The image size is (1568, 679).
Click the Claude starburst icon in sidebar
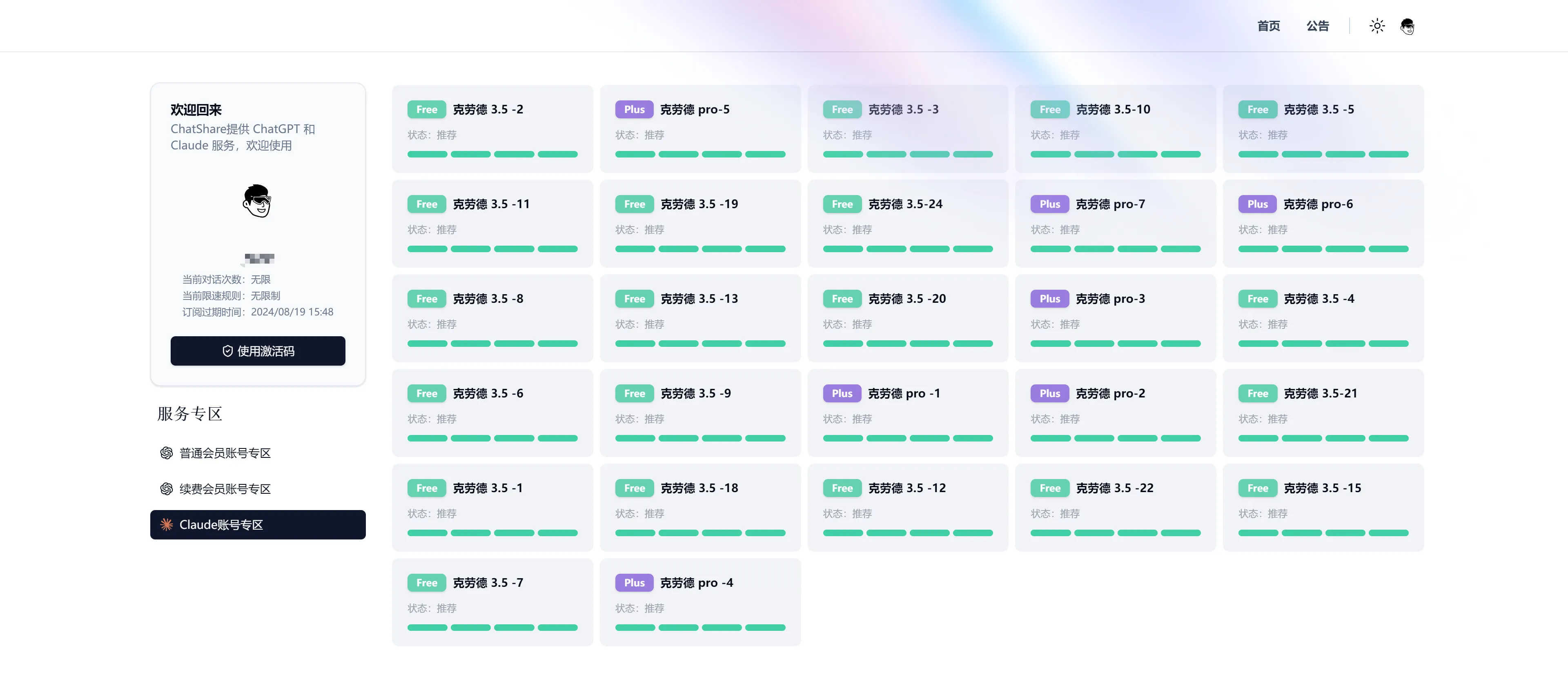166,525
